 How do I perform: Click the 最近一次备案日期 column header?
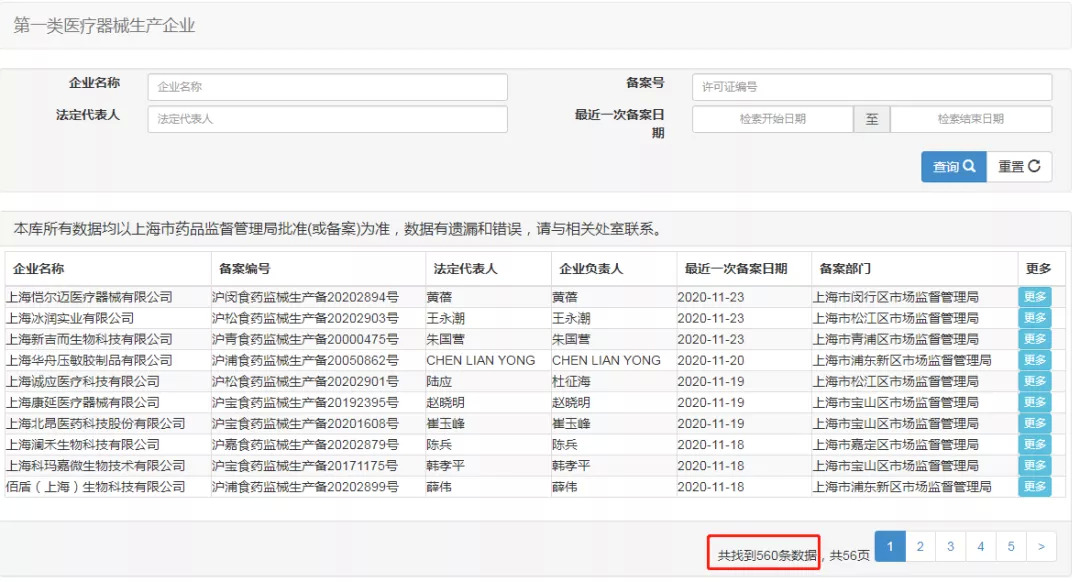coord(736,269)
